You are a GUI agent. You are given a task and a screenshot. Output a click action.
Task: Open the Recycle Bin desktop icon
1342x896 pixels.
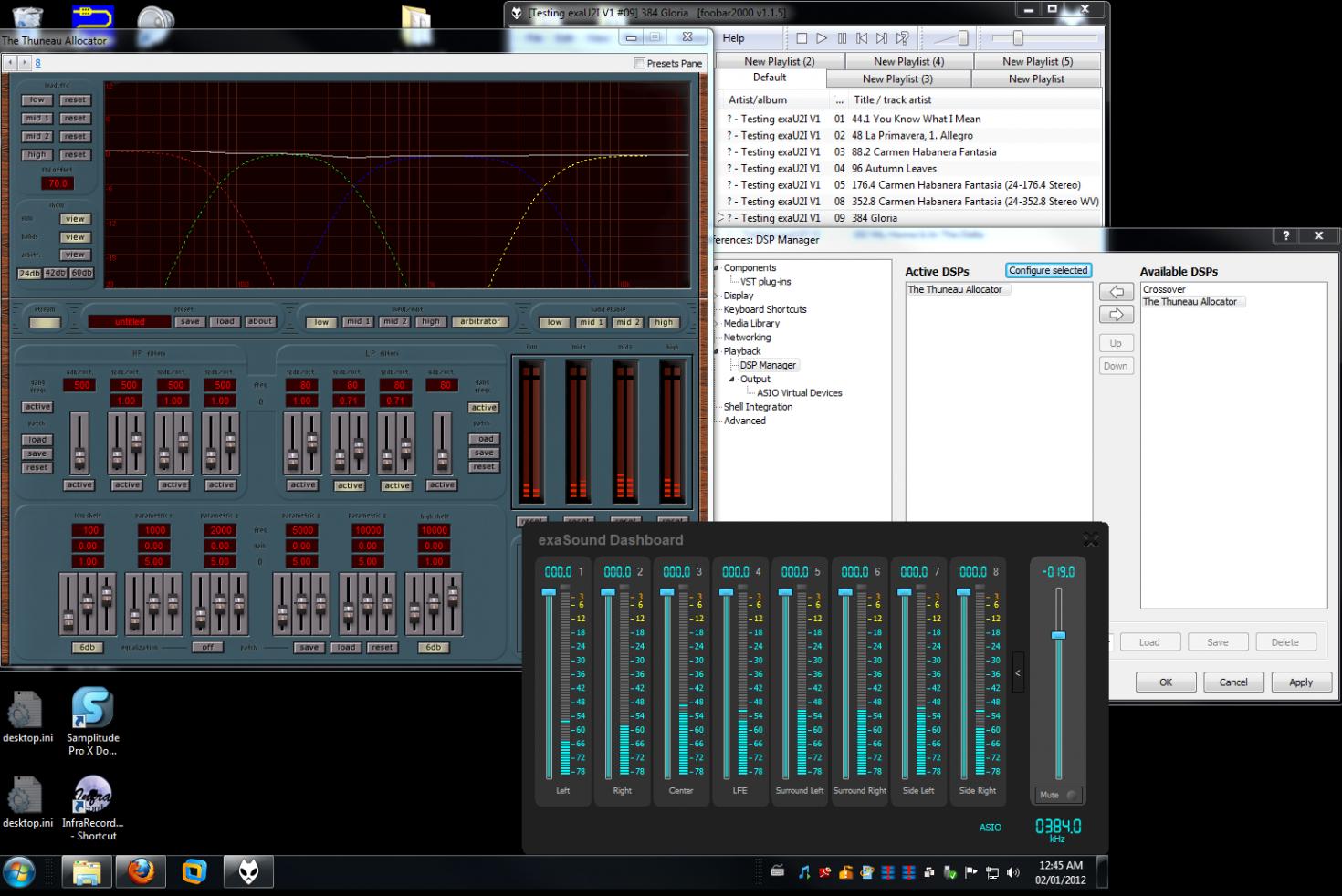27,18
